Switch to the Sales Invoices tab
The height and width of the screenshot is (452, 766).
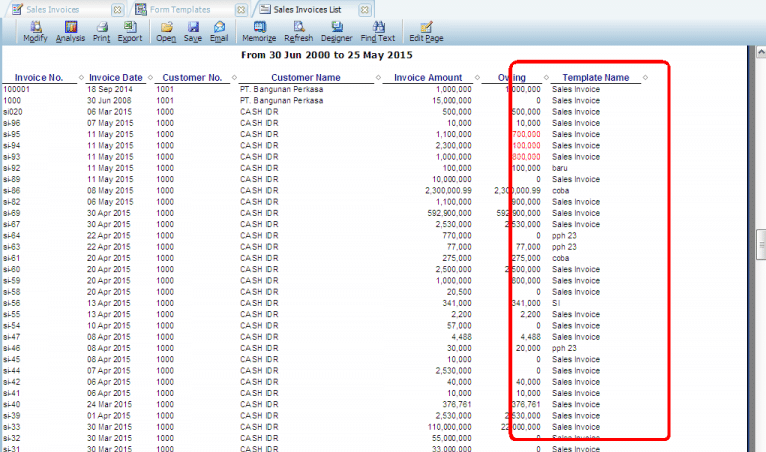coord(52,8)
